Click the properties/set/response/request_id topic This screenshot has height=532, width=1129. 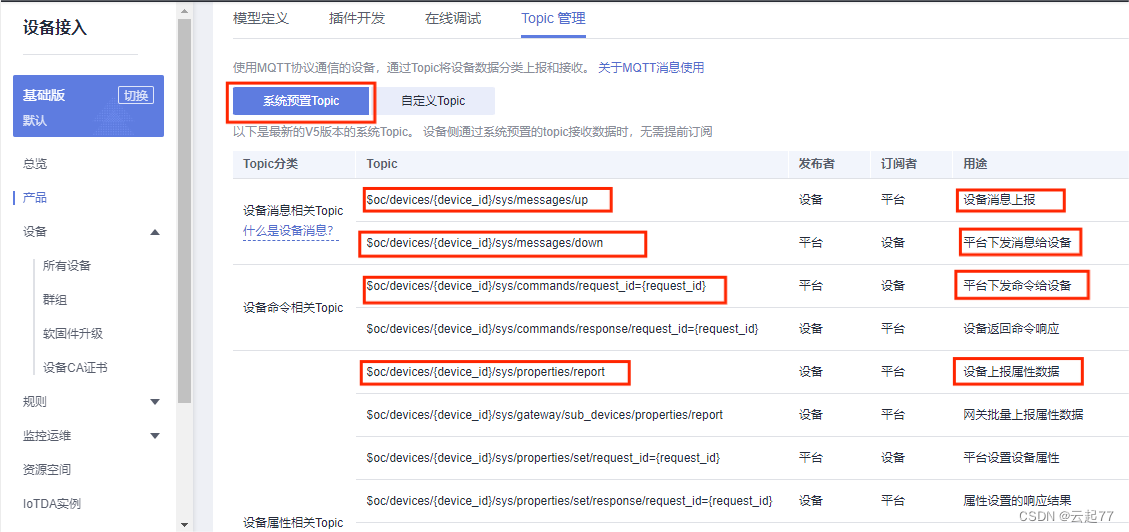(x=570, y=500)
